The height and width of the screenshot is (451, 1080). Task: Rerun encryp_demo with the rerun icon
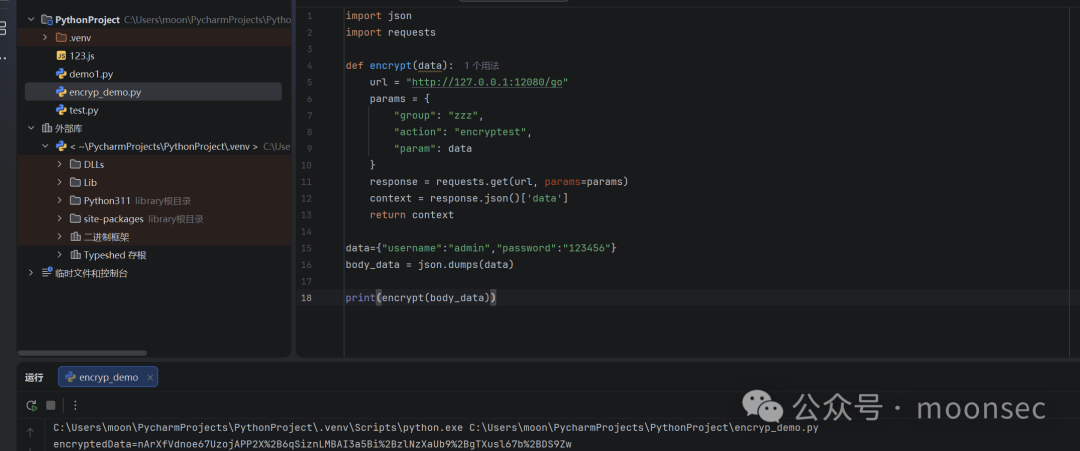point(31,406)
